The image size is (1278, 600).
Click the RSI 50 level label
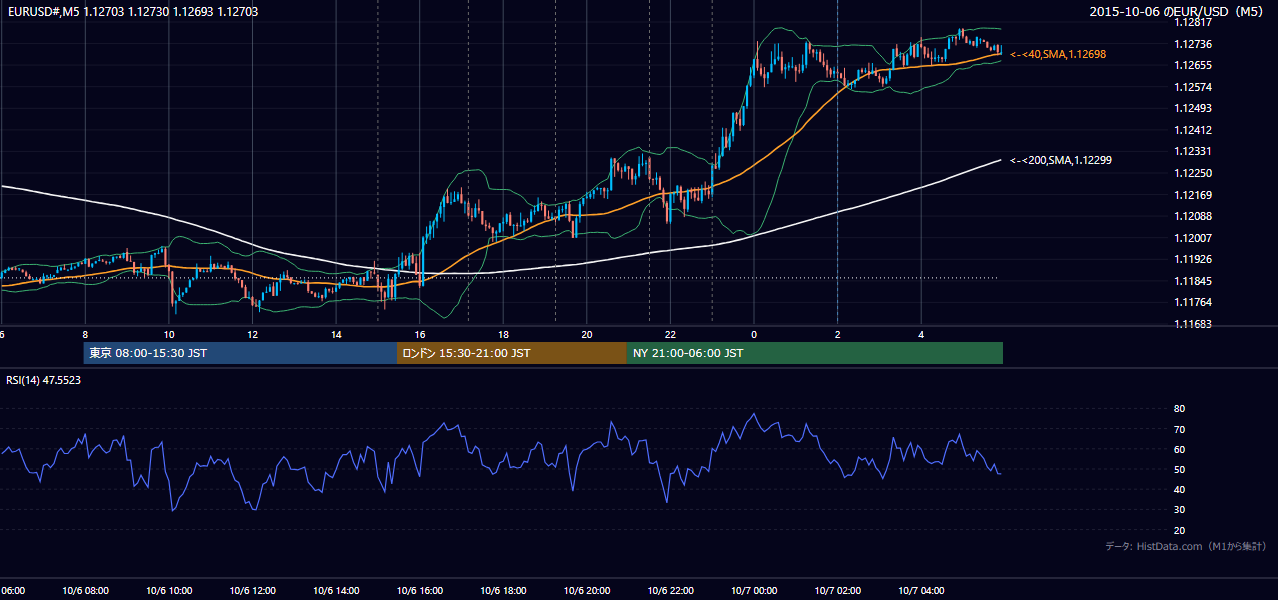click(1179, 470)
